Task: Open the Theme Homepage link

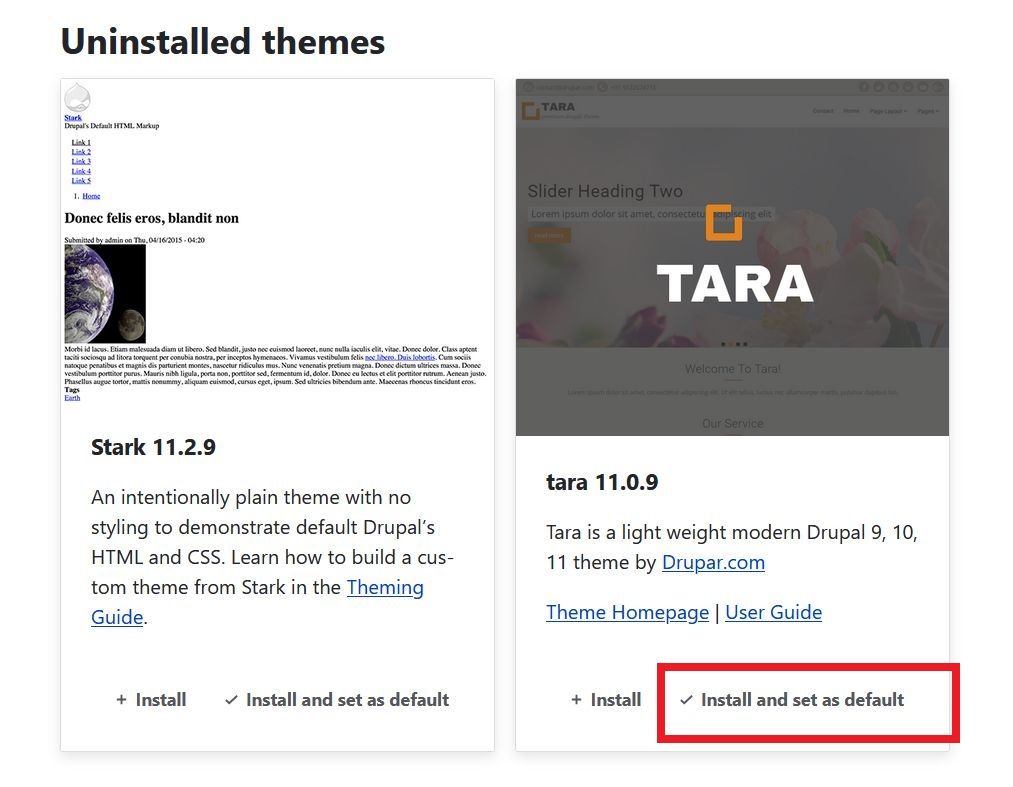Action: coord(628,612)
